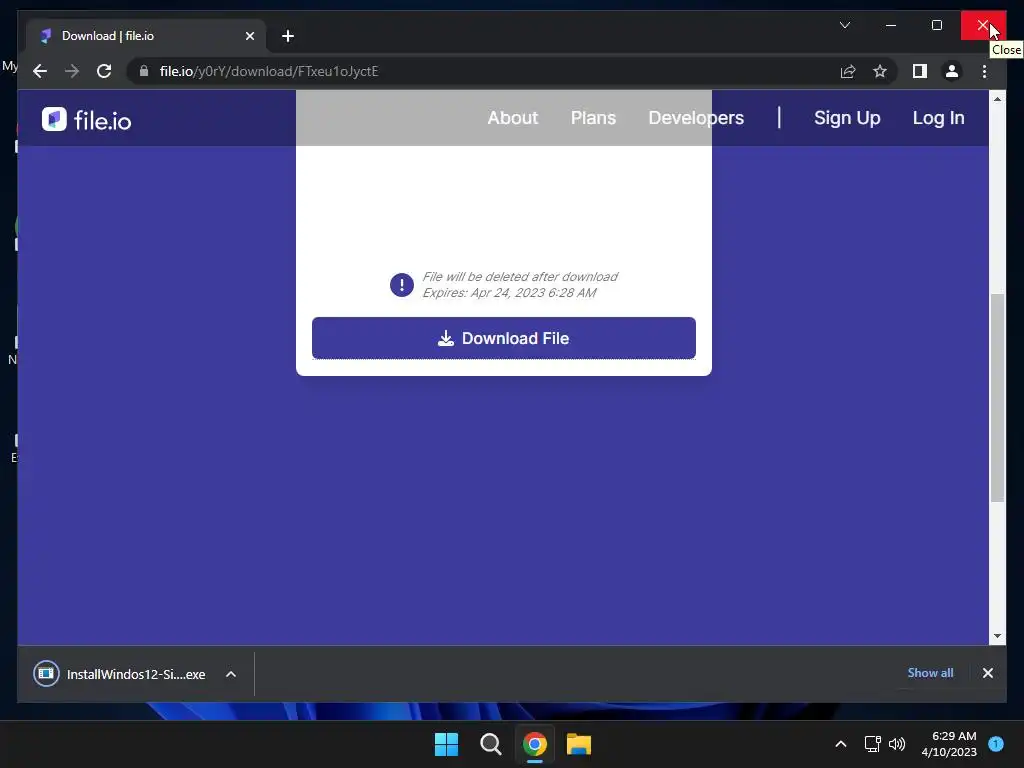Close the downloads bar
1024x768 pixels.
pos(987,673)
